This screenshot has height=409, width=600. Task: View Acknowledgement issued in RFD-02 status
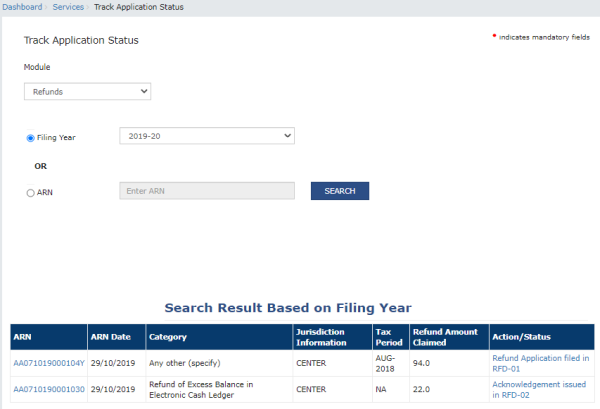[540, 390]
